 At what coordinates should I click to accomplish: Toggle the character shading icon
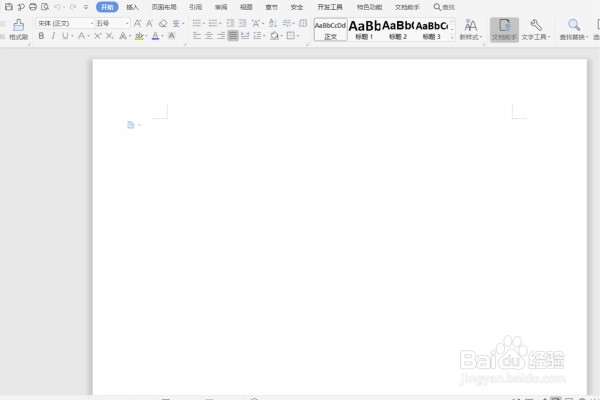(x=172, y=36)
